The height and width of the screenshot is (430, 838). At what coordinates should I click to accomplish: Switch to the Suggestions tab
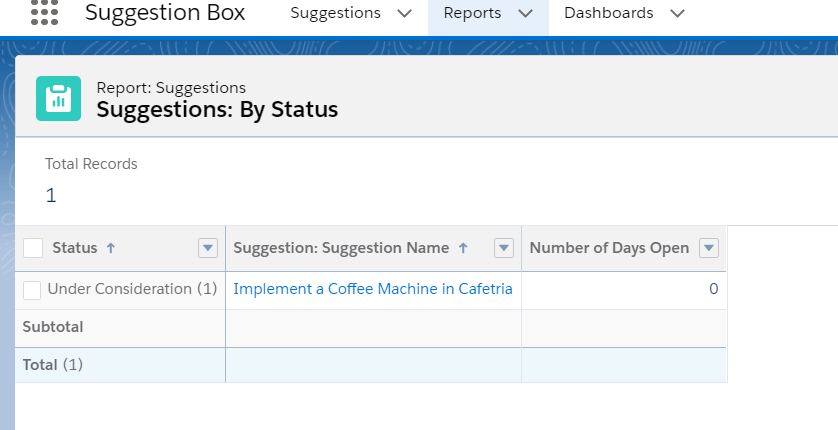(336, 13)
